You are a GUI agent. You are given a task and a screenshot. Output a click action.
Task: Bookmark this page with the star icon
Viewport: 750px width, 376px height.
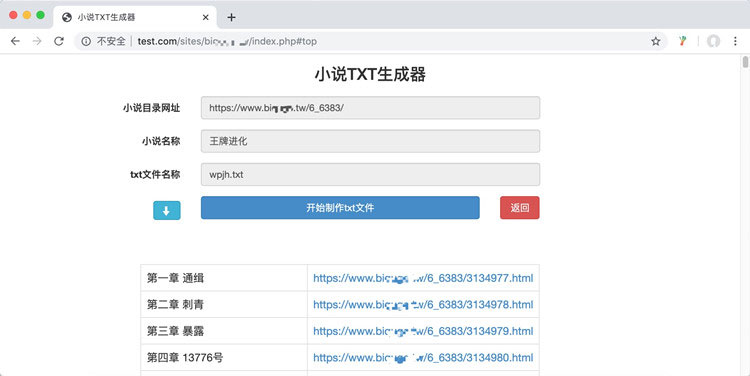click(656, 42)
